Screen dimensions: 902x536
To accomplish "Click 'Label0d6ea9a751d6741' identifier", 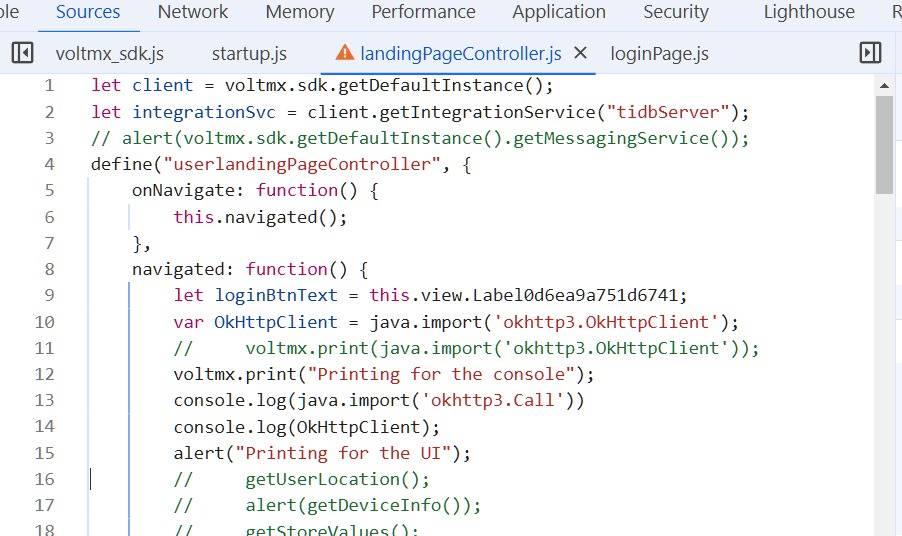I will tap(575, 295).
